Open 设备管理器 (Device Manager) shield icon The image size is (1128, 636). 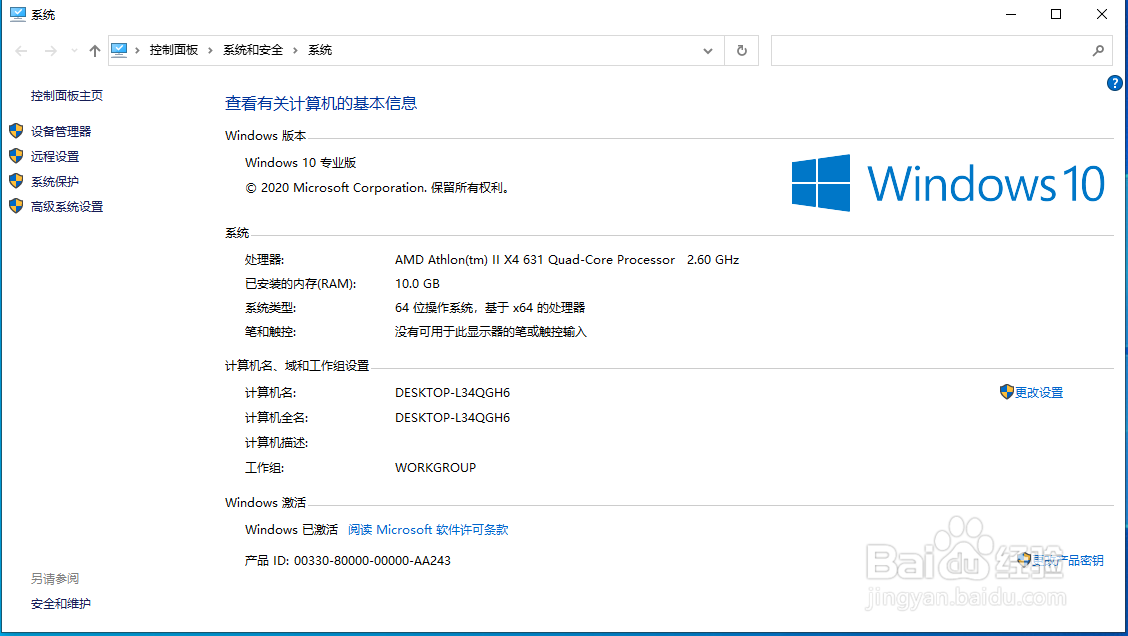pyautogui.click(x=16, y=131)
